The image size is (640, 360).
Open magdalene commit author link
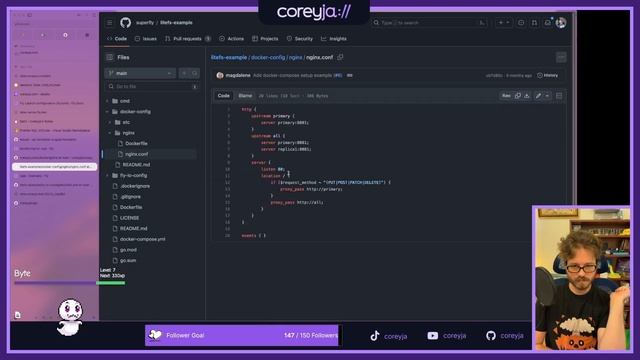238,76
